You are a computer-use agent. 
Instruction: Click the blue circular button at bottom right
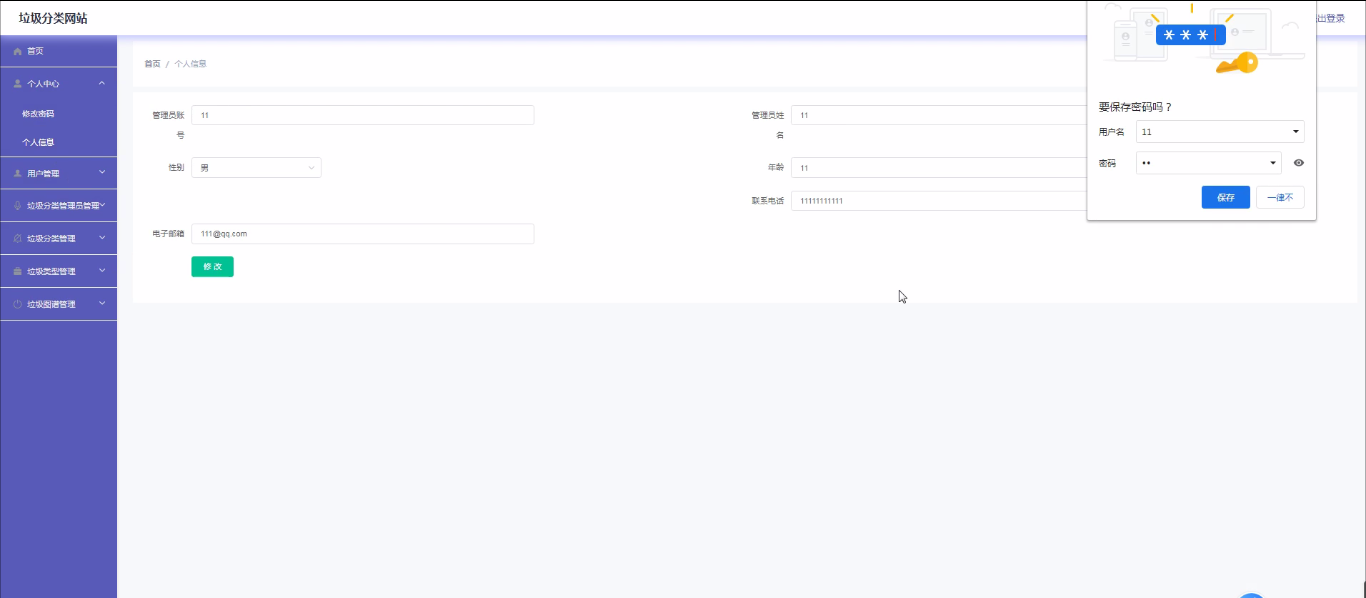tap(1251, 594)
